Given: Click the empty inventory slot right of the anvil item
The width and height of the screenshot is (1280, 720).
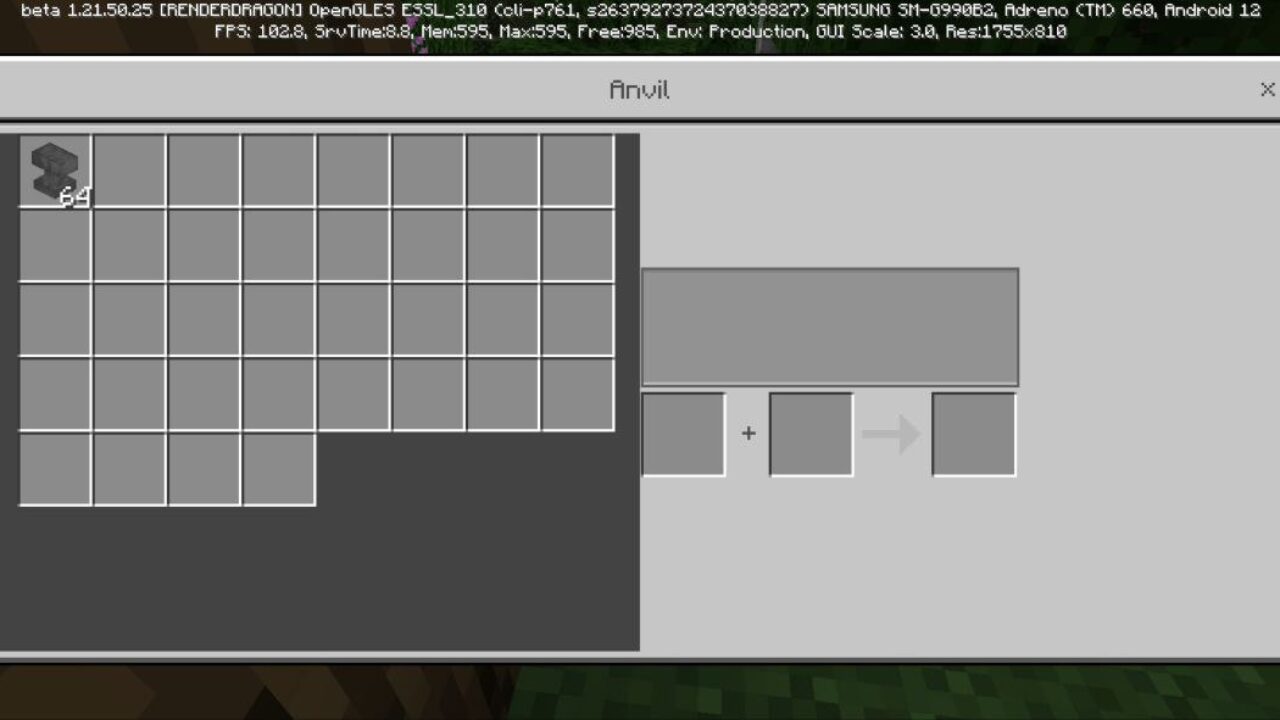Looking at the screenshot, I should click(129, 171).
